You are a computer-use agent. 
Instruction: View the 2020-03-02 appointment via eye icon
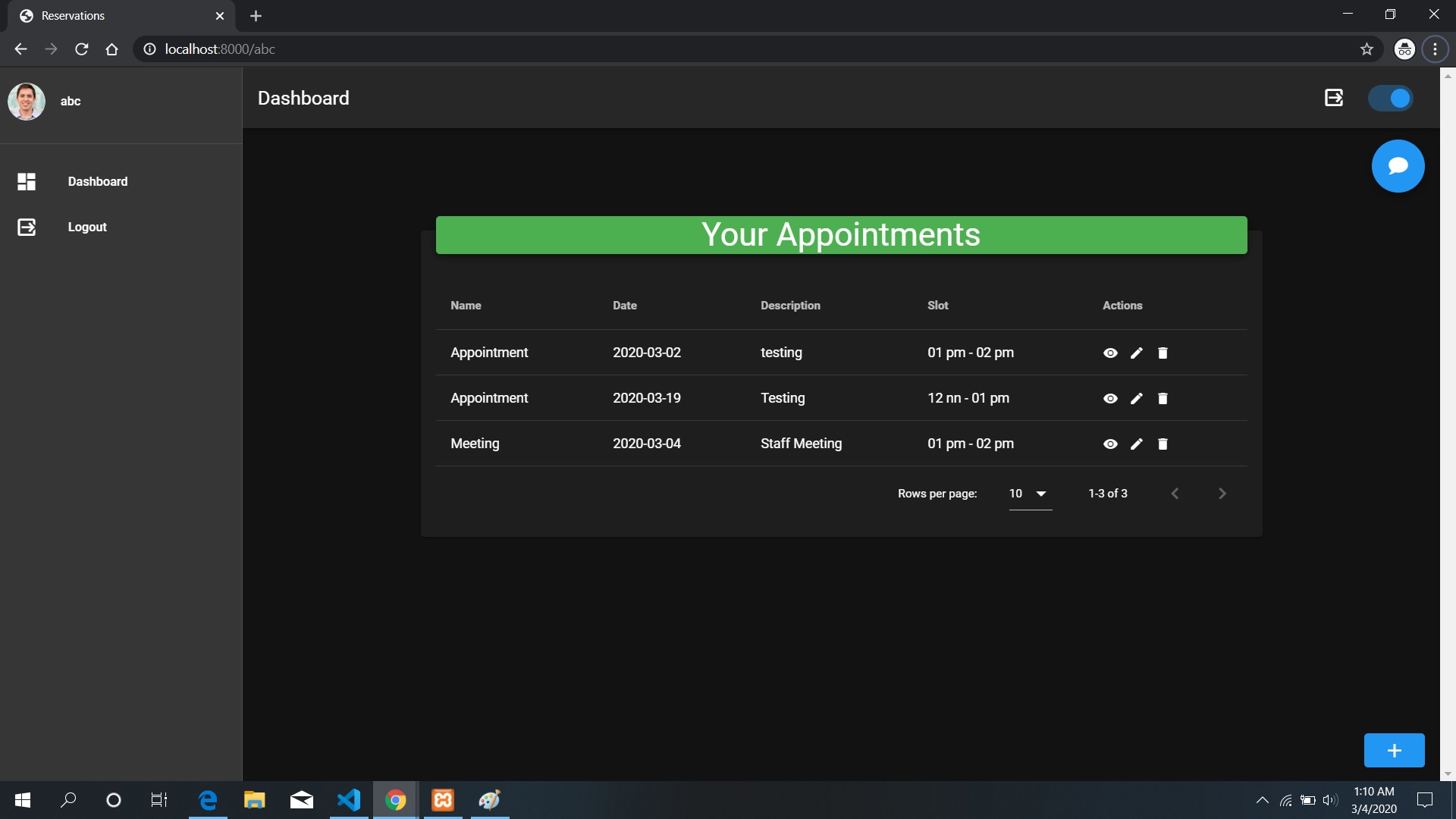(x=1110, y=353)
